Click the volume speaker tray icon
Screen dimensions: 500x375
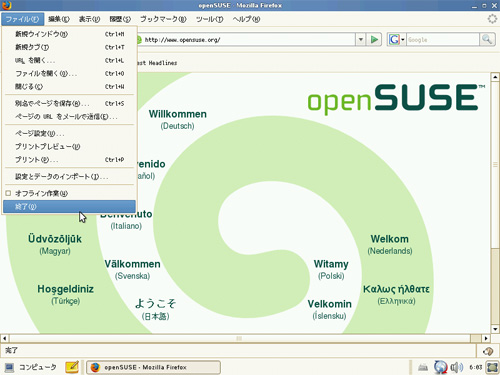coord(456,367)
